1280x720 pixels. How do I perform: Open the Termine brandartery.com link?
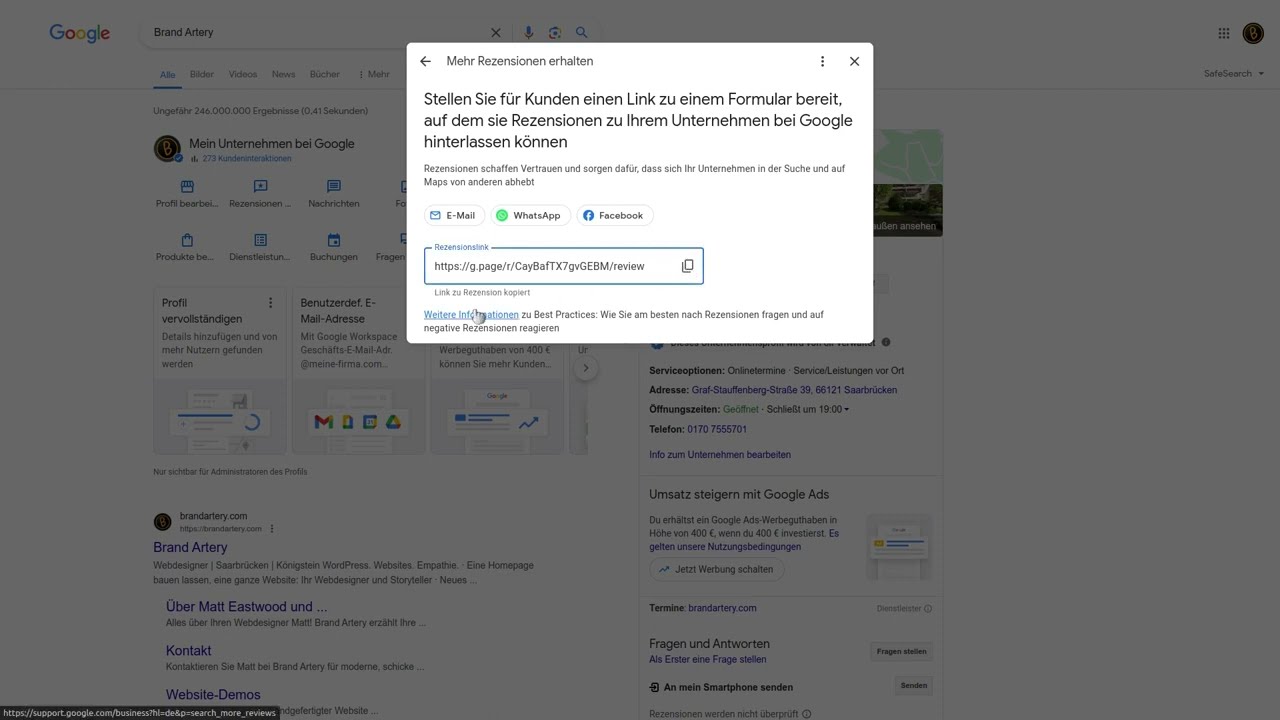click(x=722, y=608)
